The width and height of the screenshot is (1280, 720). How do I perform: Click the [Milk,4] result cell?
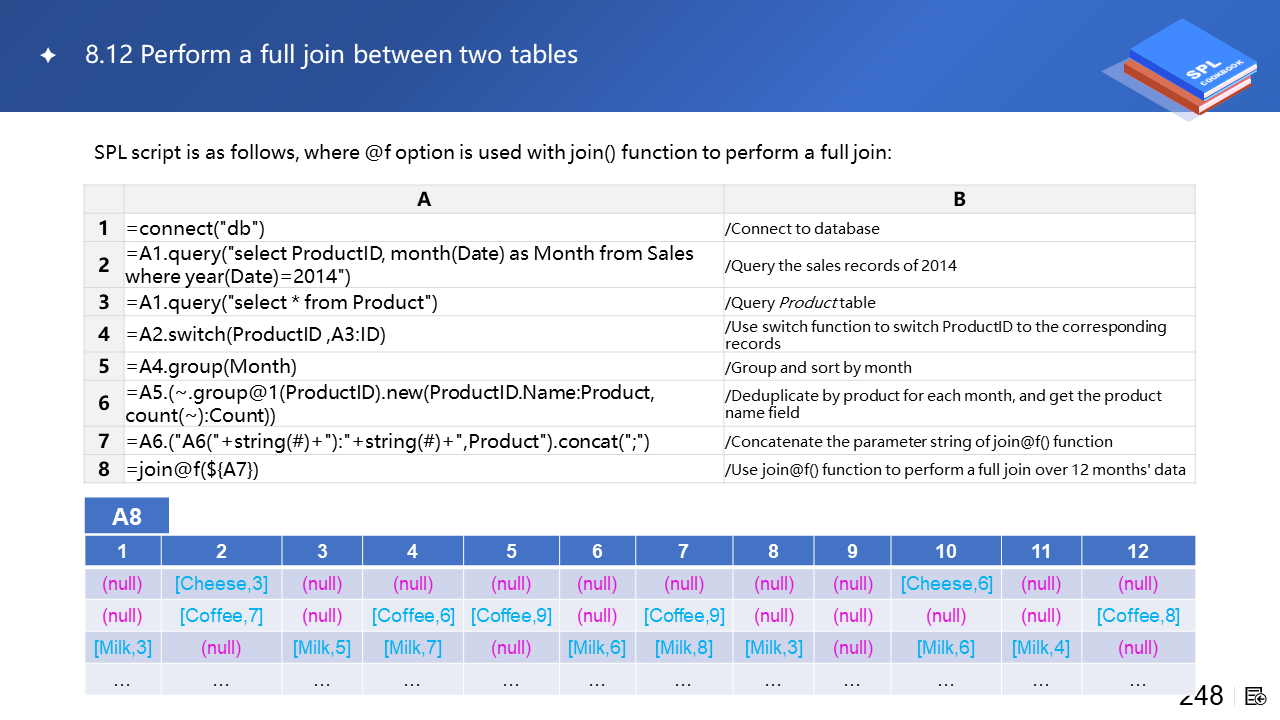pyautogui.click(x=1041, y=648)
